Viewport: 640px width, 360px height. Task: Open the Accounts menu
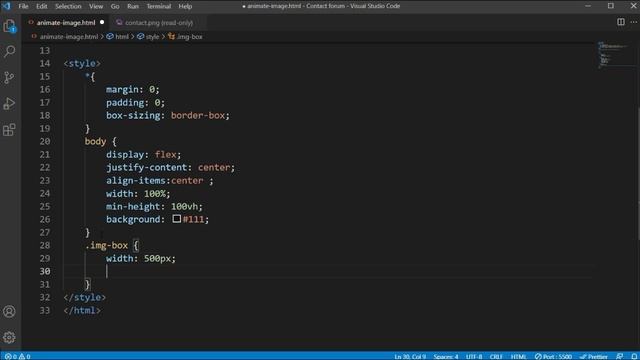[9, 311]
